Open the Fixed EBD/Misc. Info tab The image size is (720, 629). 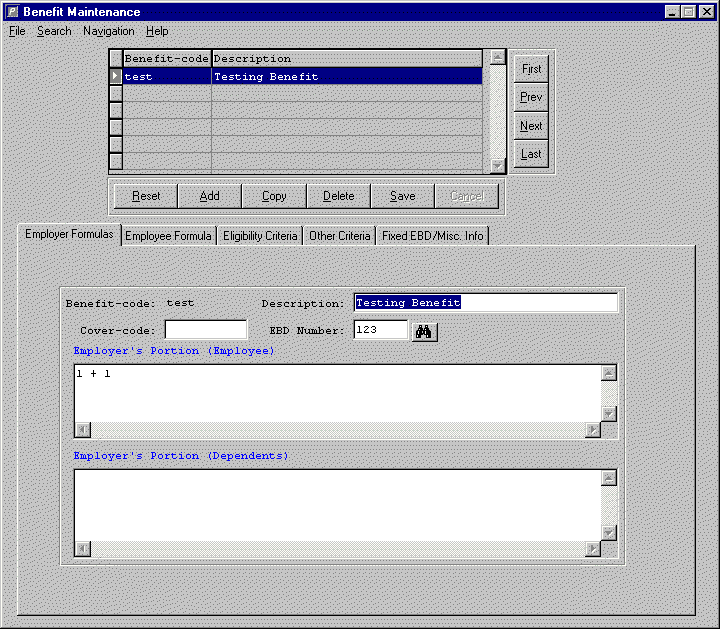(x=432, y=236)
